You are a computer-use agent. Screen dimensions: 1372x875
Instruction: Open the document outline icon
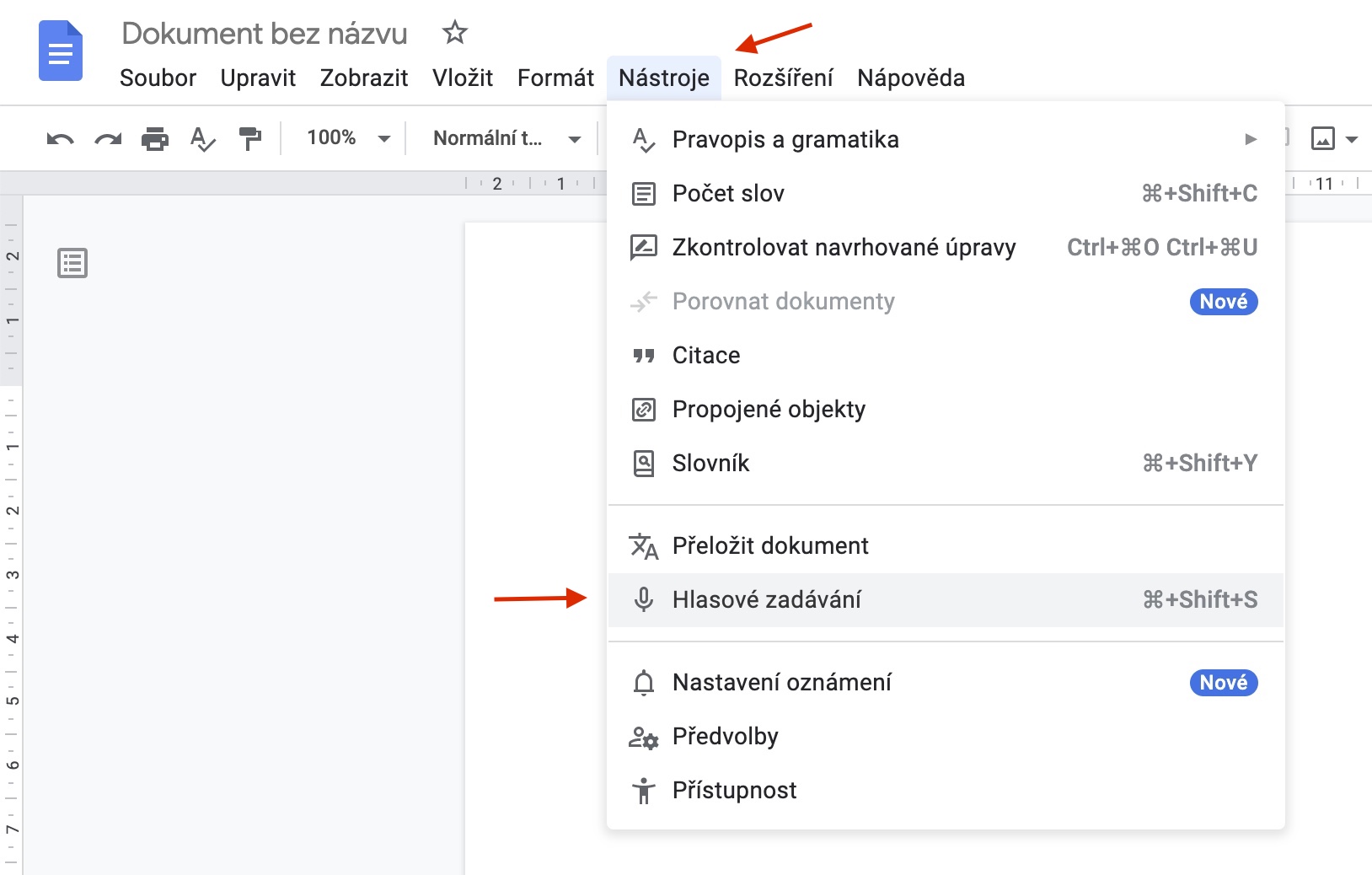[x=72, y=263]
